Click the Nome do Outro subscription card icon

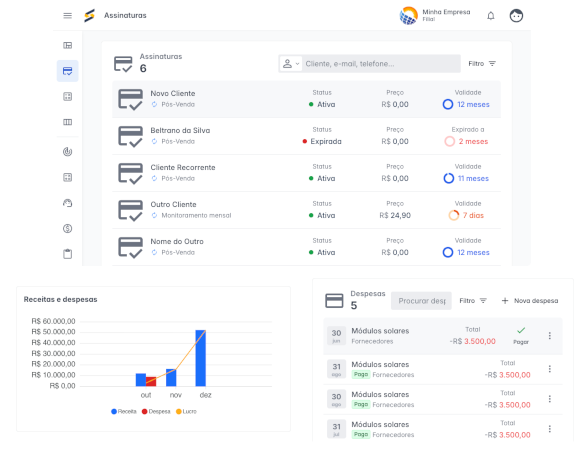[130, 247]
